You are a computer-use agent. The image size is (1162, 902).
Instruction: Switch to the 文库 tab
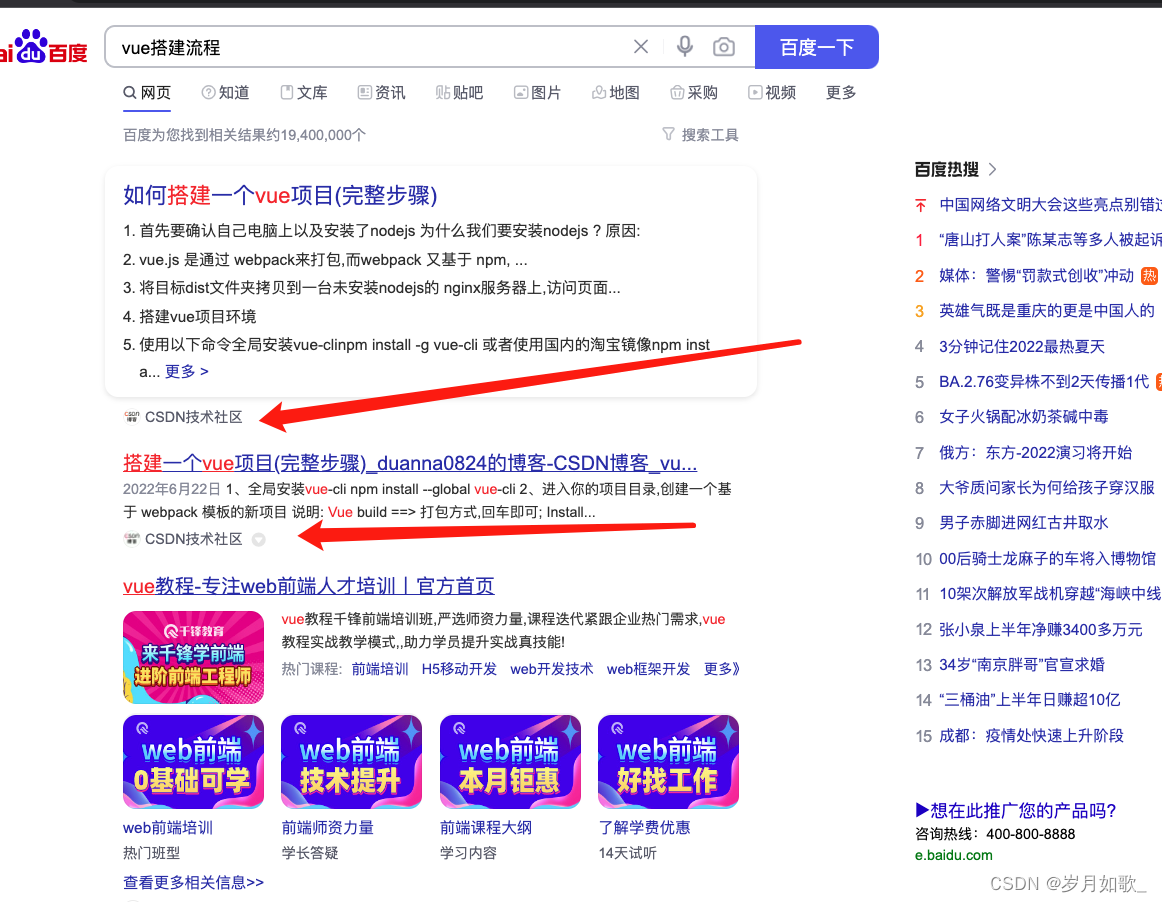pos(304,93)
